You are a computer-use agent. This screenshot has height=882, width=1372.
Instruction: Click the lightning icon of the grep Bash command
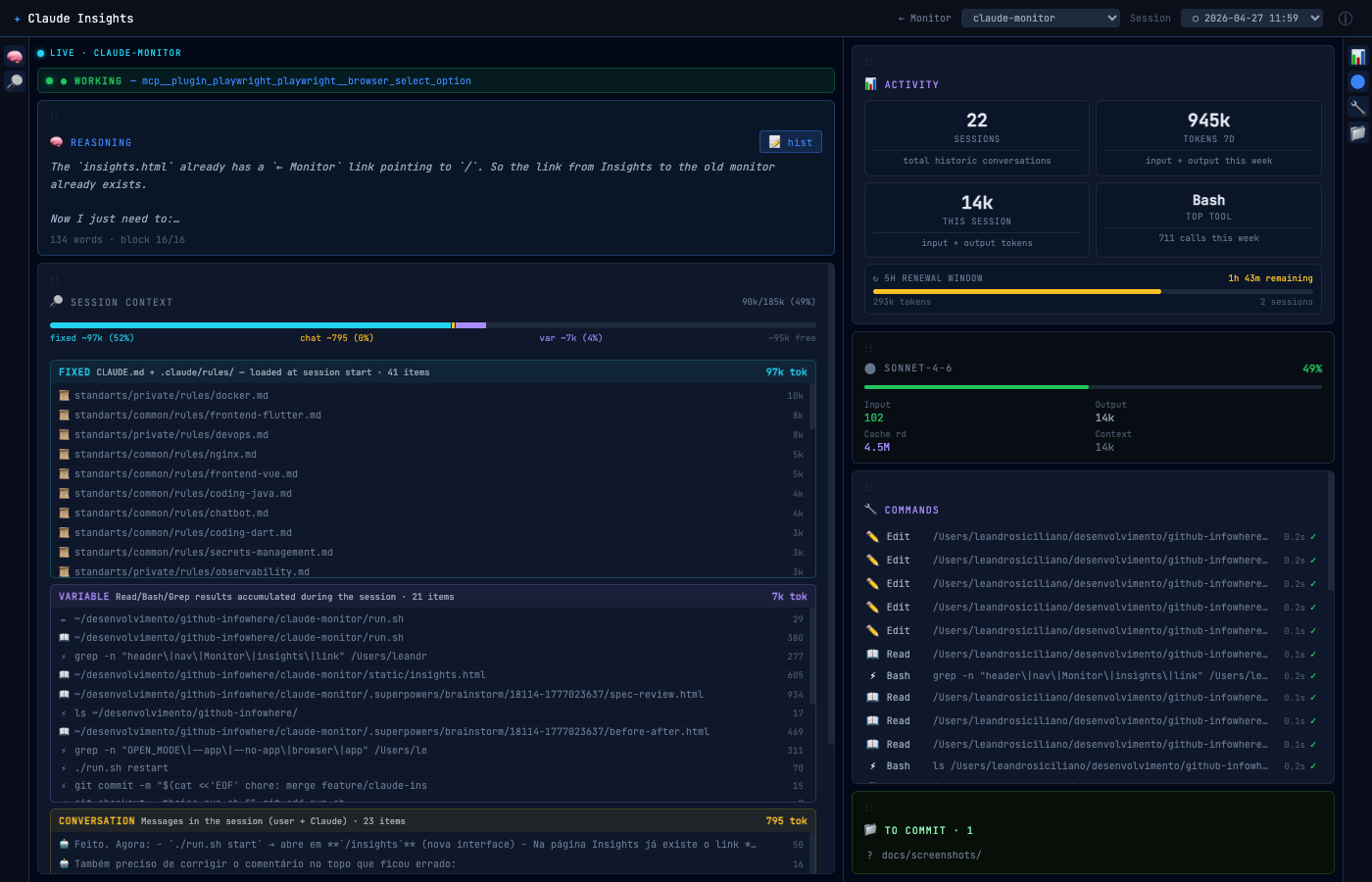click(872, 676)
